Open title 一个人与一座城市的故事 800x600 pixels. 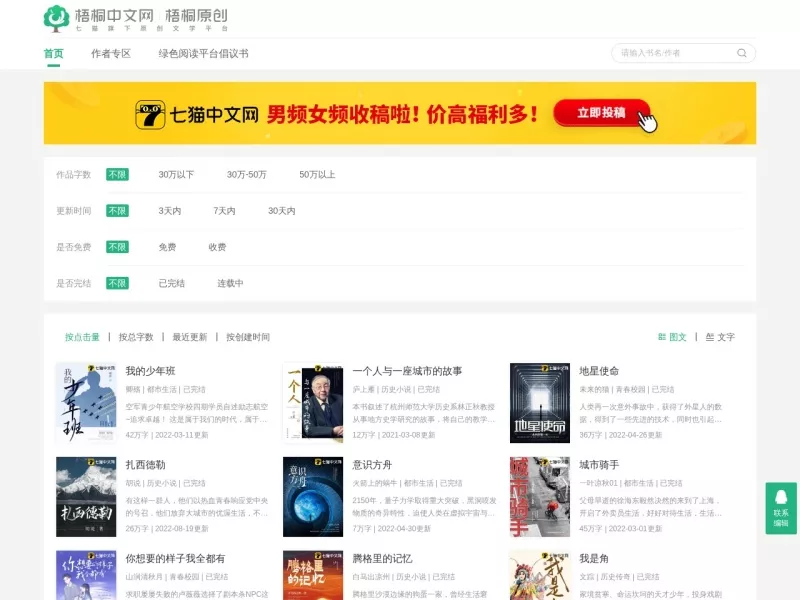point(407,371)
